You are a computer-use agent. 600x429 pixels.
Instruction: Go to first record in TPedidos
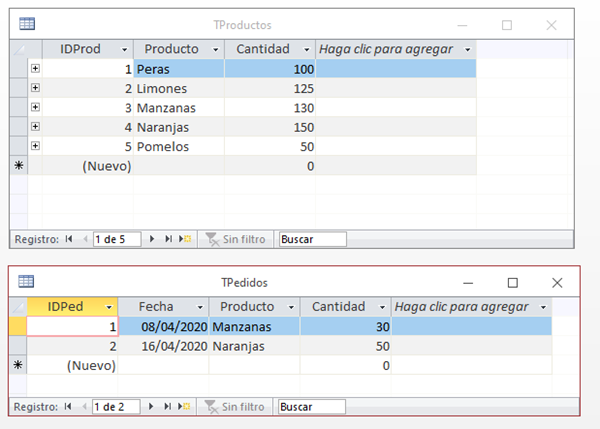68,406
